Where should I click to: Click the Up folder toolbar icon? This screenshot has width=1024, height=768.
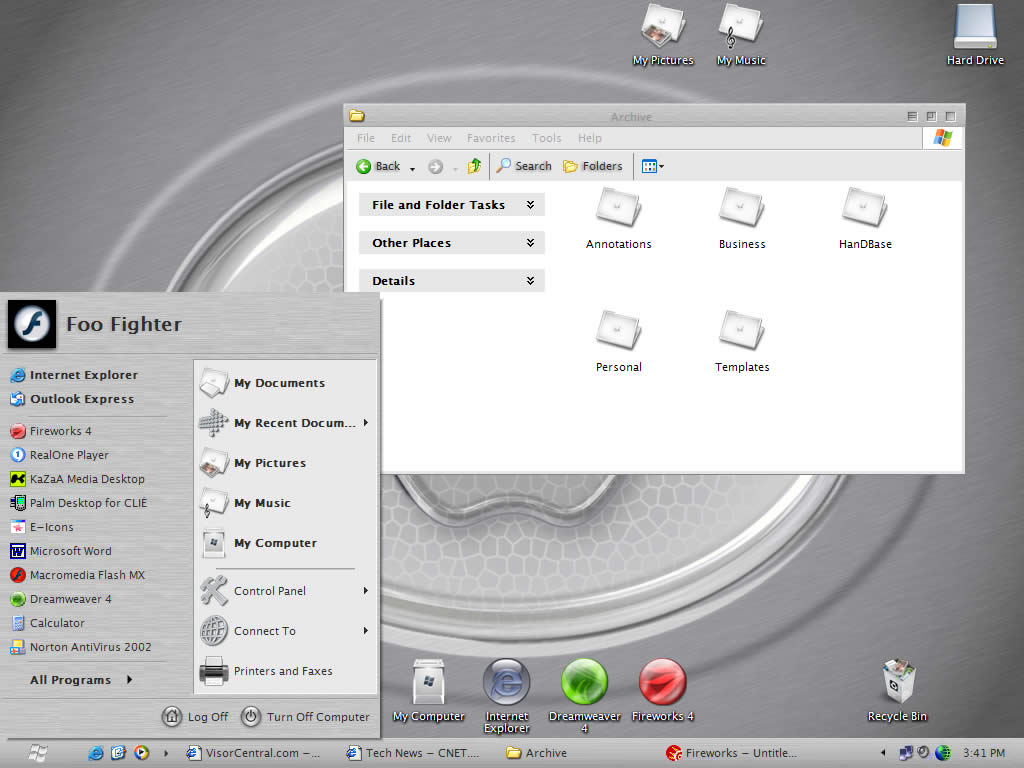tap(475, 166)
